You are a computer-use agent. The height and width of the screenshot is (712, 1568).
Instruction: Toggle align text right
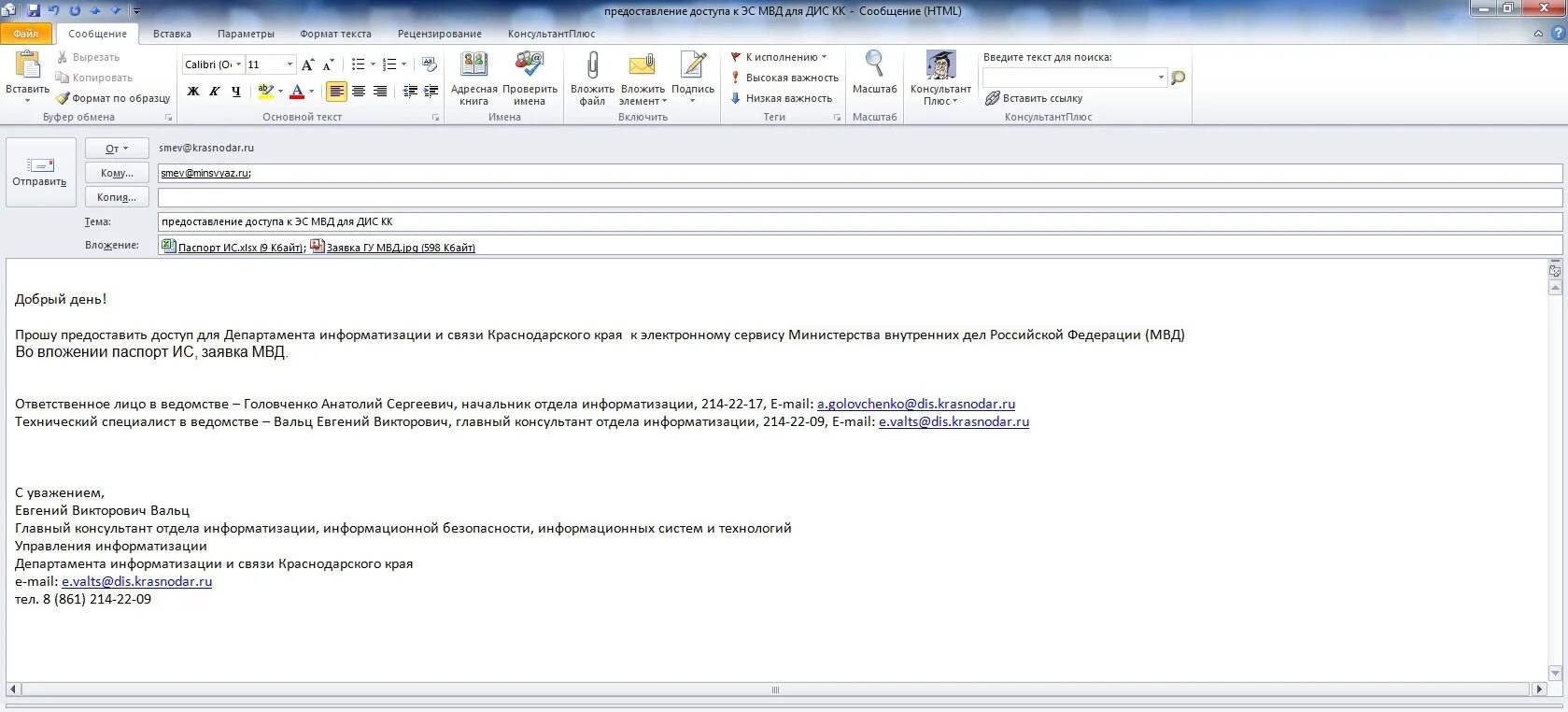(380, 92)
